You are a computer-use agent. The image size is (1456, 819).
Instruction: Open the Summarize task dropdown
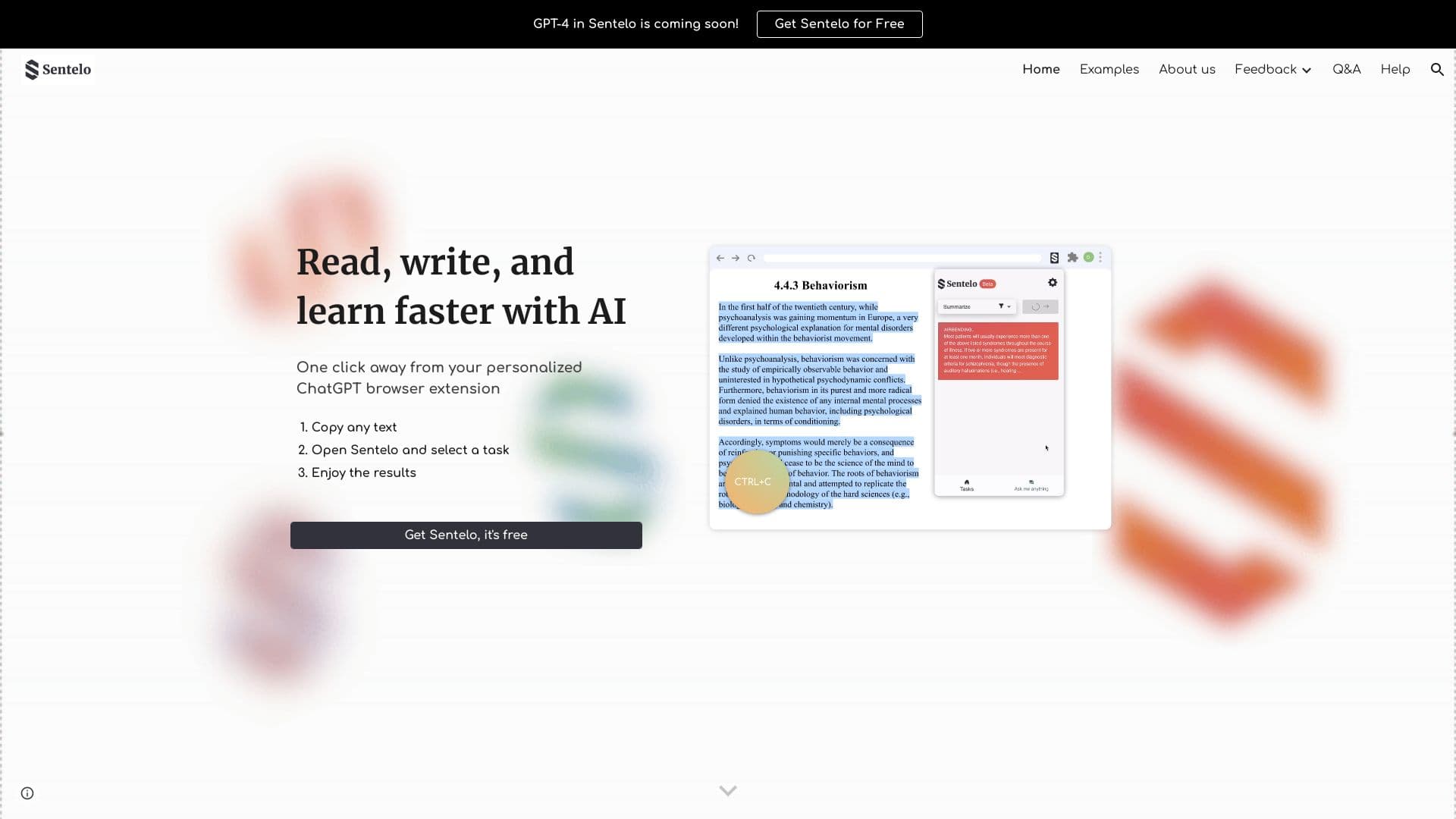coord(976,306)
